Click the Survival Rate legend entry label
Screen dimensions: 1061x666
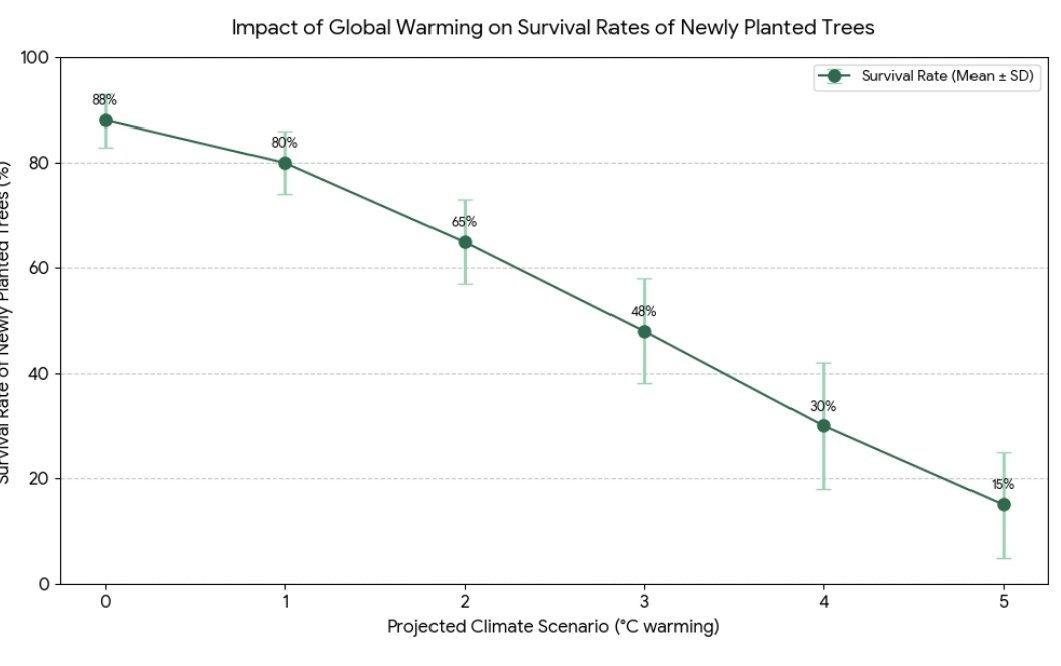[946, 77]
